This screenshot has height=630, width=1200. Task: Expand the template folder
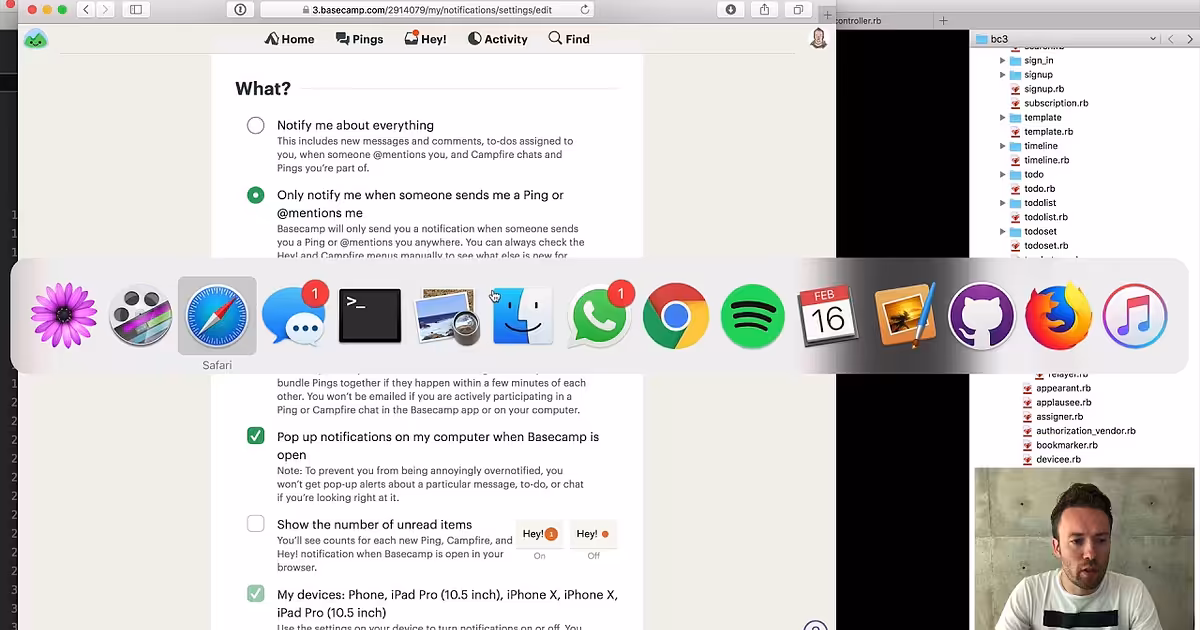1003,118
